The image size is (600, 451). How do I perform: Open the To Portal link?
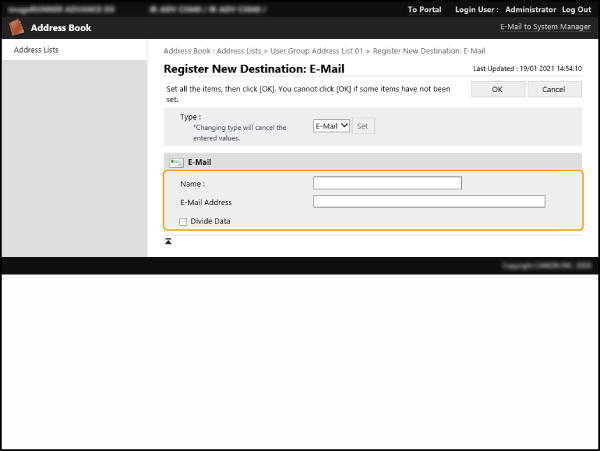click(425, 9)
